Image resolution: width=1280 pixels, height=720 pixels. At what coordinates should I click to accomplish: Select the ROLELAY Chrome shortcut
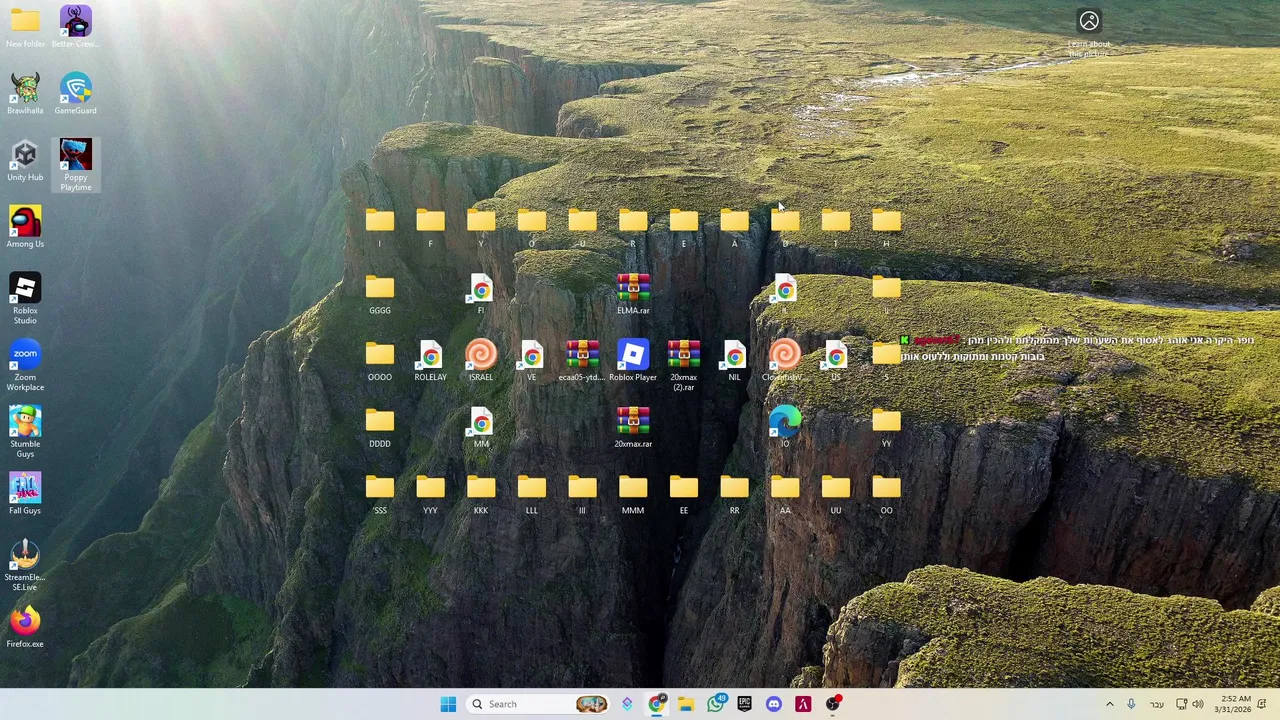[430, 360]
